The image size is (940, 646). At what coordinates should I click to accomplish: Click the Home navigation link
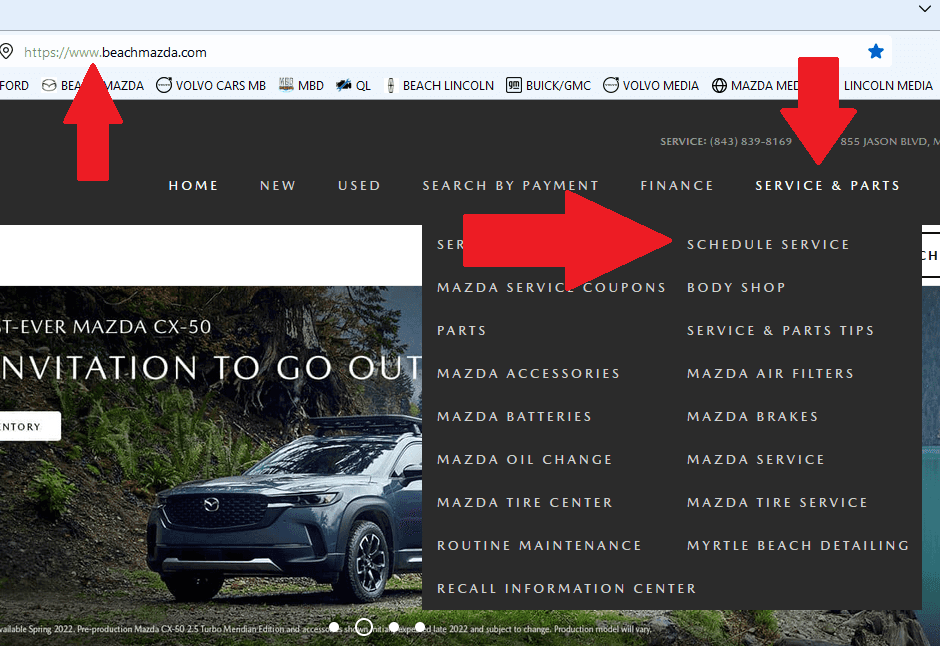[193, 185]
